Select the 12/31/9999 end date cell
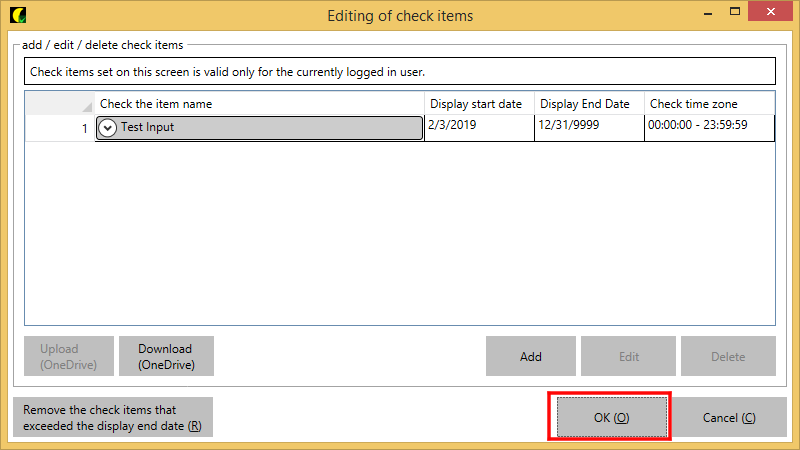The height and width of the screenshot is (450, 800). [589, 128]
